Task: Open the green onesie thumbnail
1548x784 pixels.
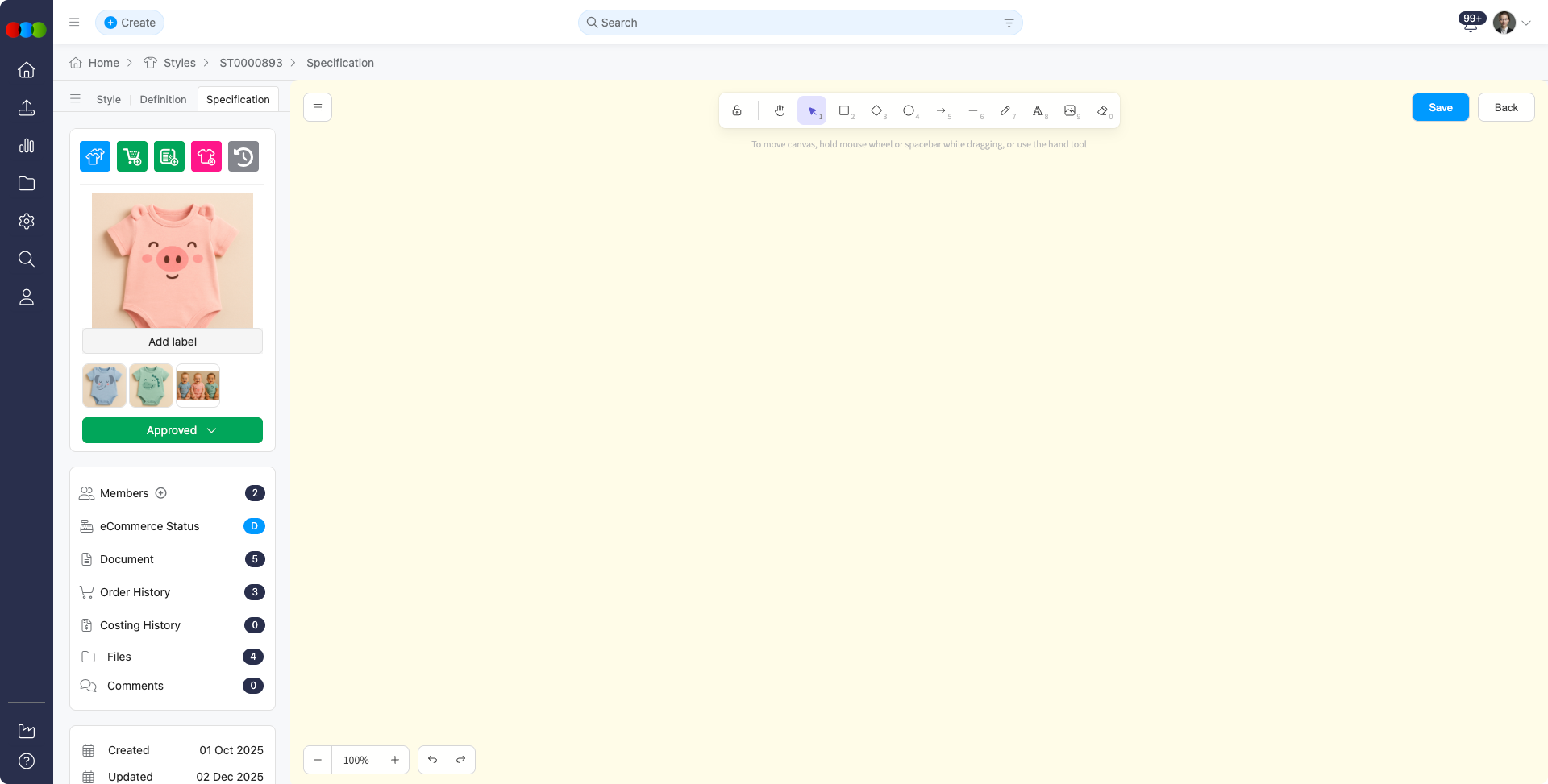Action: [151, 385]
